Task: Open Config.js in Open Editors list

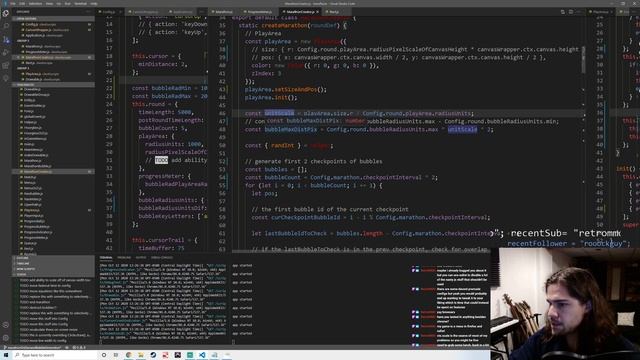Action: pos(53,24)
